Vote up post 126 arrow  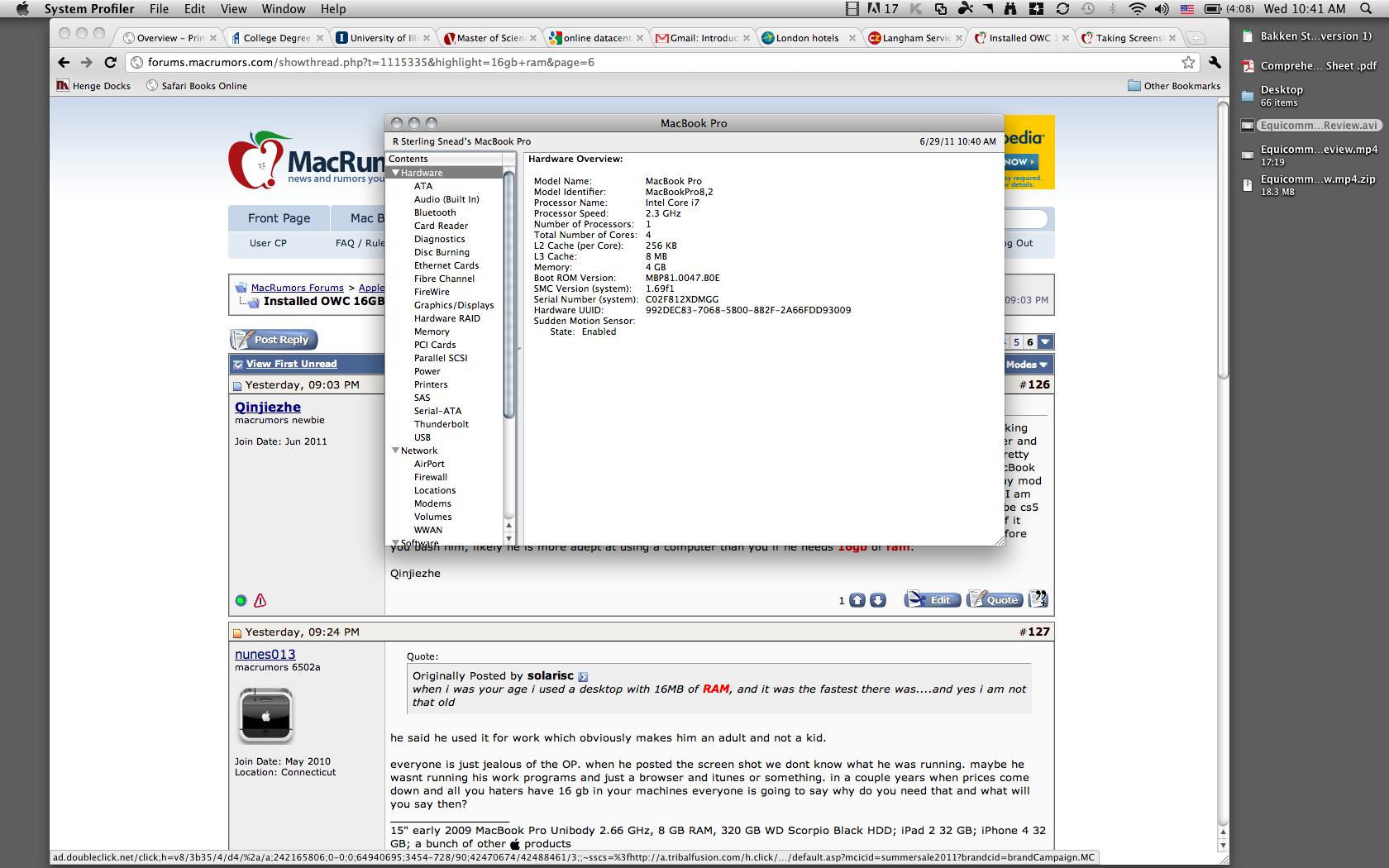pyautogui.click(x=857, y=600)
